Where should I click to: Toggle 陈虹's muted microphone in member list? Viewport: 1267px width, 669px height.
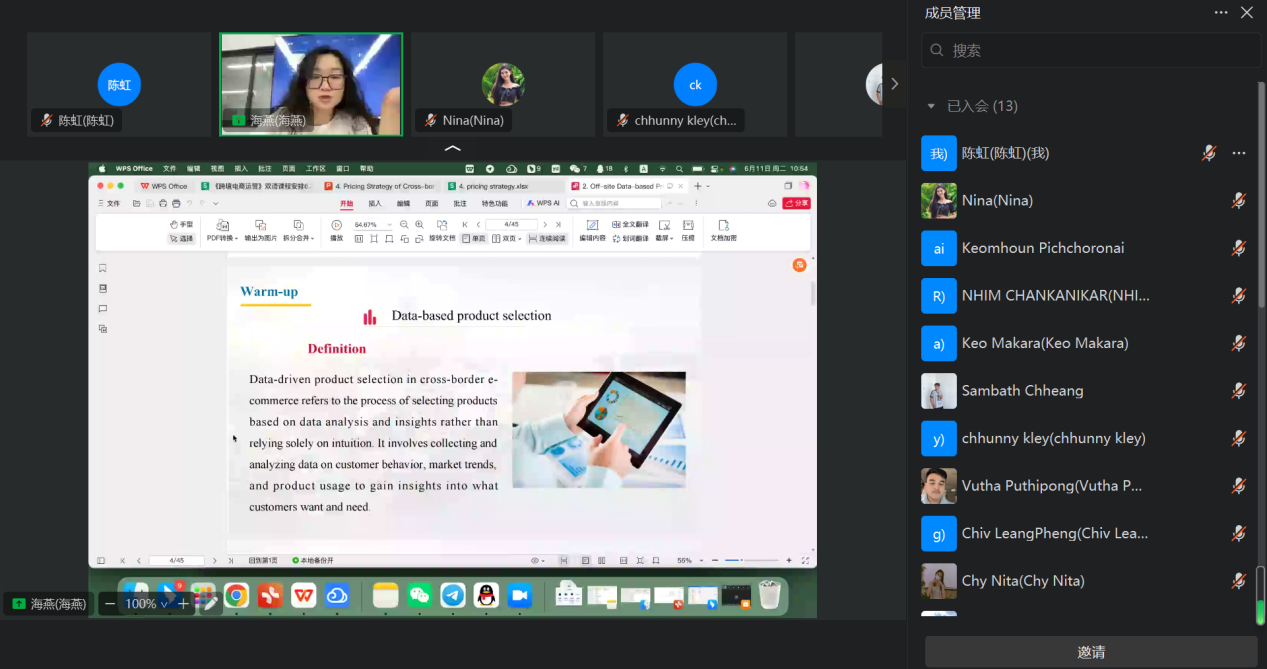(x=1209, y=153)
